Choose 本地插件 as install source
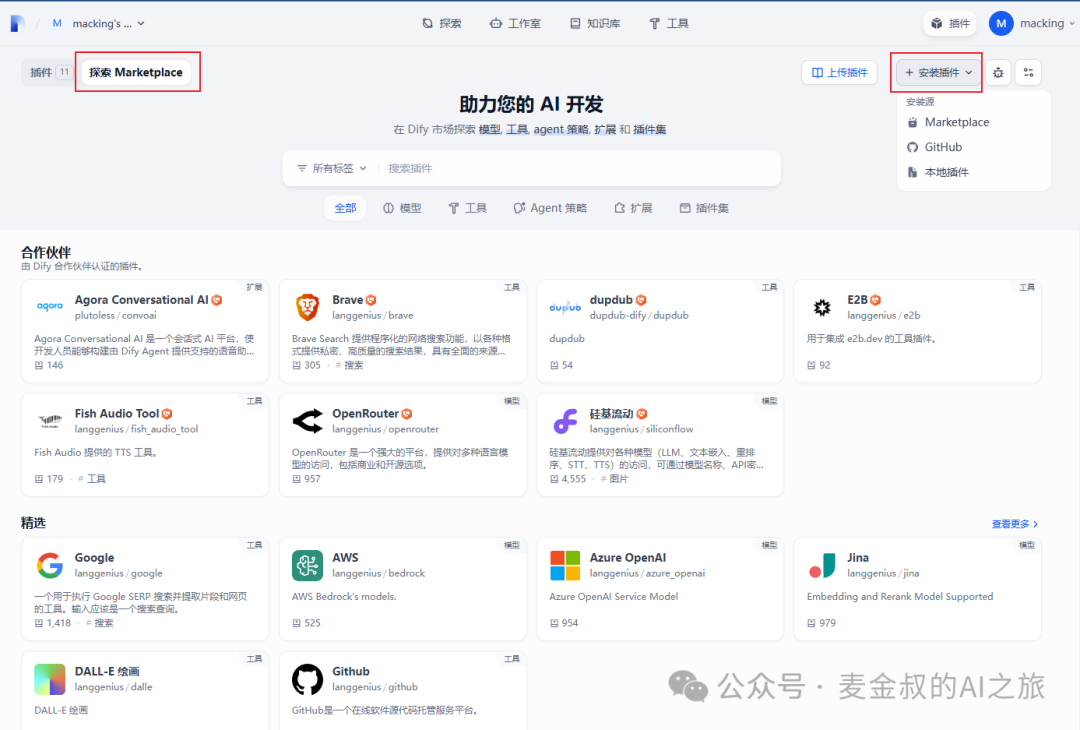Viewport: 1080px width, 730px height. point(973,172)
